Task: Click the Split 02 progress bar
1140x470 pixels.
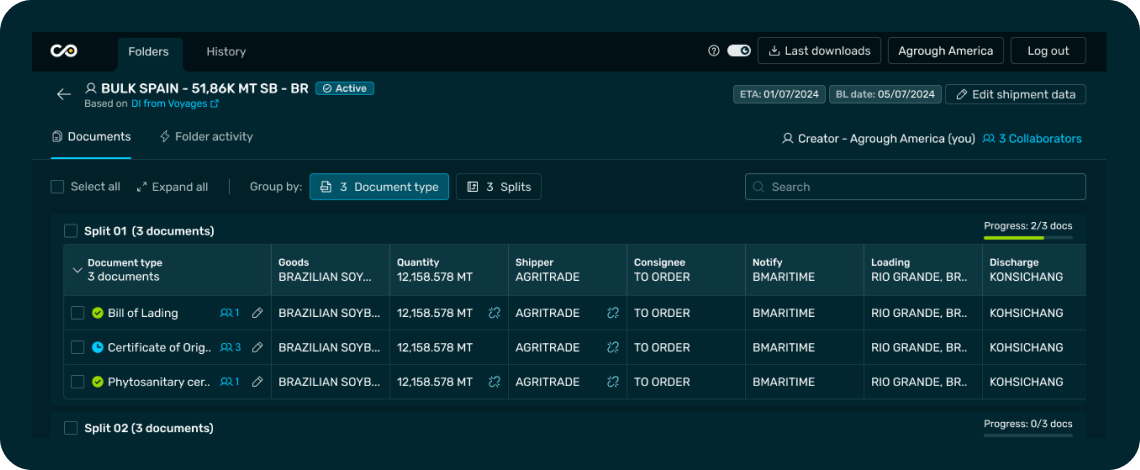Action: click(1028, 435)
